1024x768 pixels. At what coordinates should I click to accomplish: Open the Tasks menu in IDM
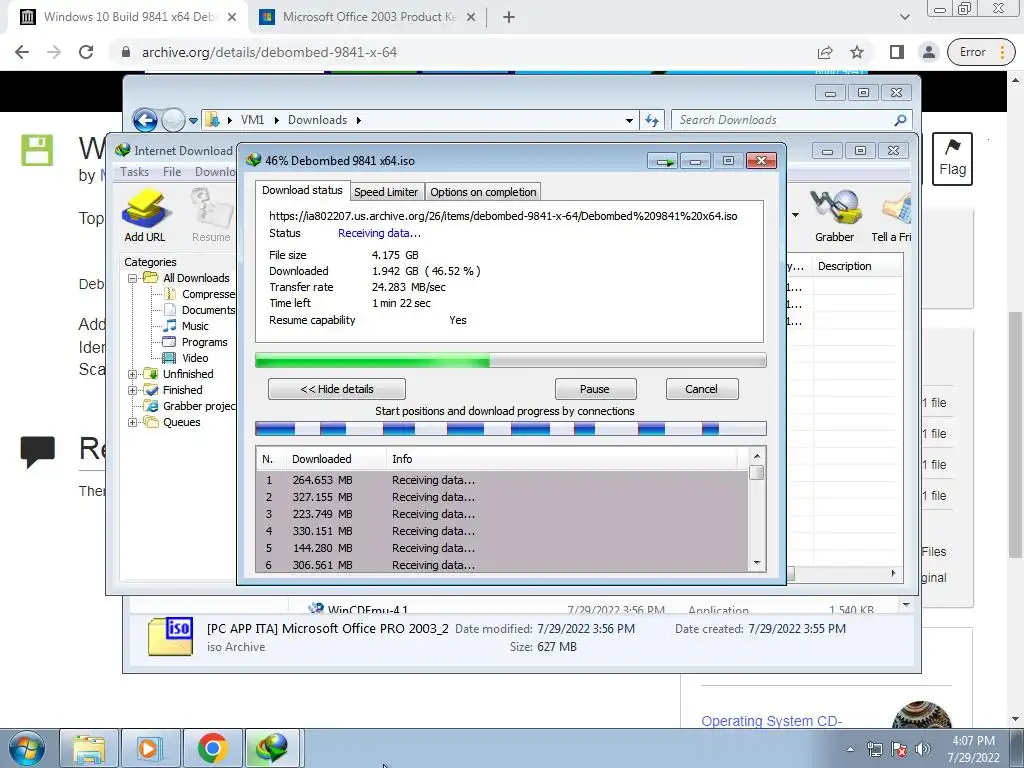(135, 172)
